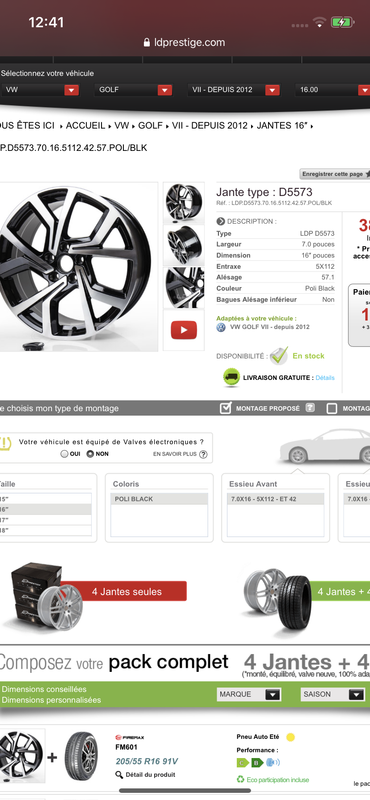Open the close-up wheel spoke thumbnail
The image size is (370, 800).
pos(184,288)
